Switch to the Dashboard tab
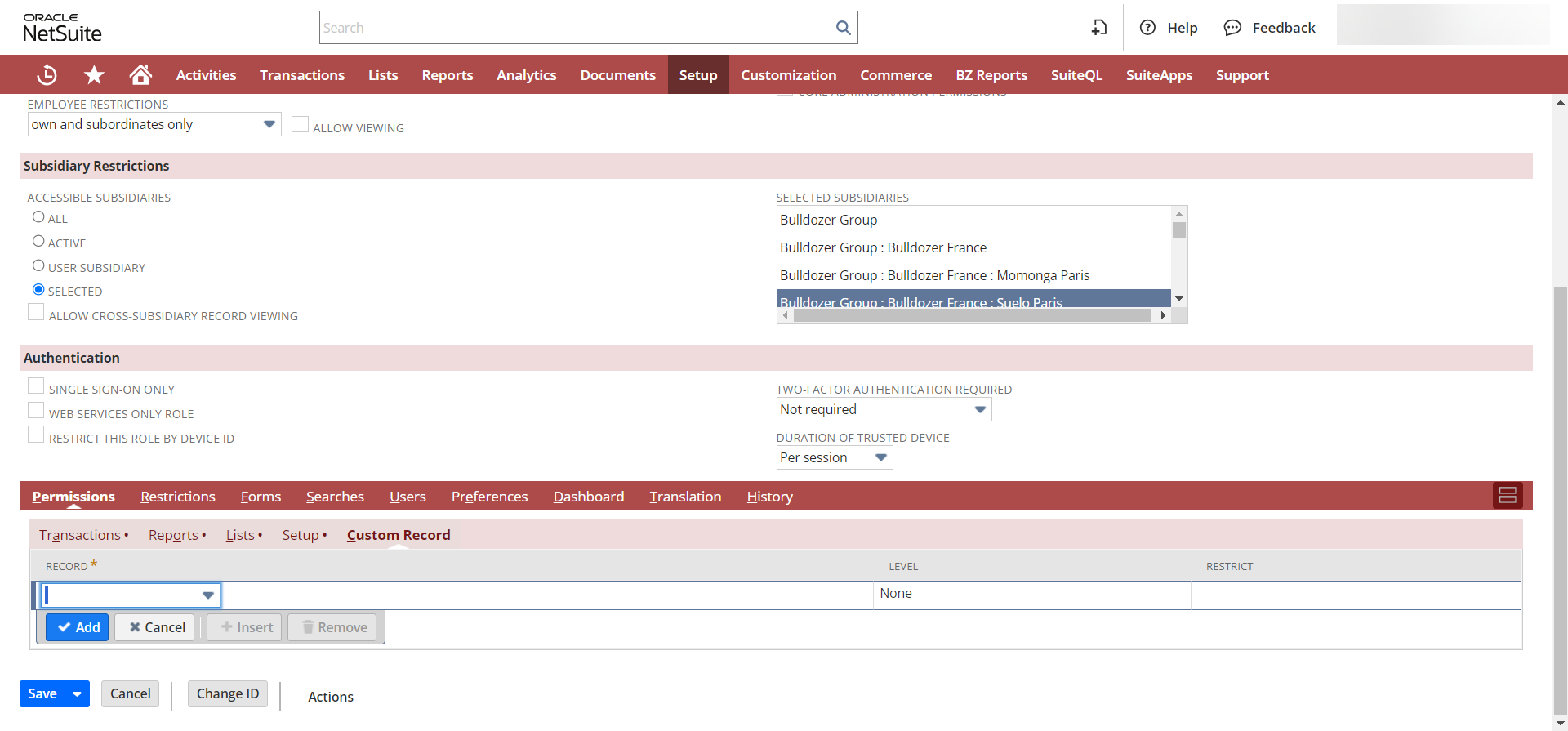 (x=589, y=497)
